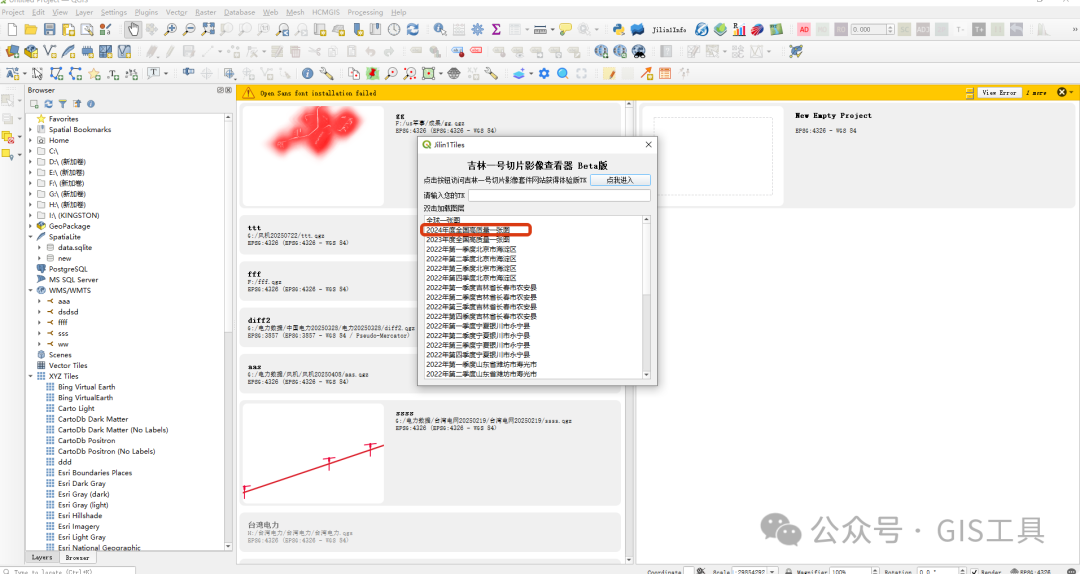
Task: Open the Layer menu
Action: click(84, 12)
